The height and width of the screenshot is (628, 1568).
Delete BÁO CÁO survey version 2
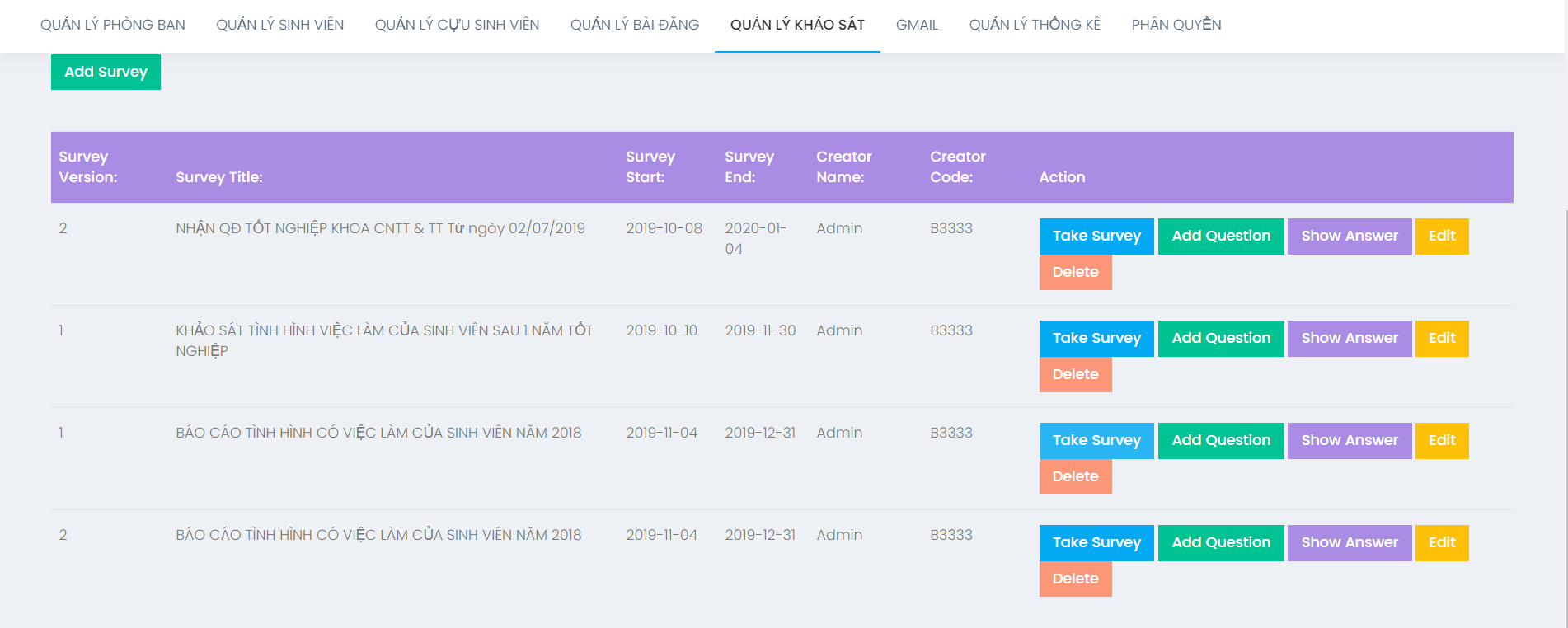pyautogui.click(x=1075, y=579)
